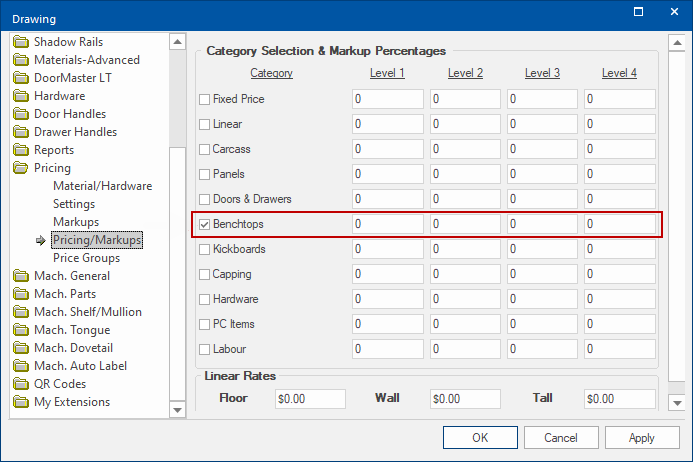Uncheck the Benchtops checkbox
693x462 pixels.
coord(204,225)
